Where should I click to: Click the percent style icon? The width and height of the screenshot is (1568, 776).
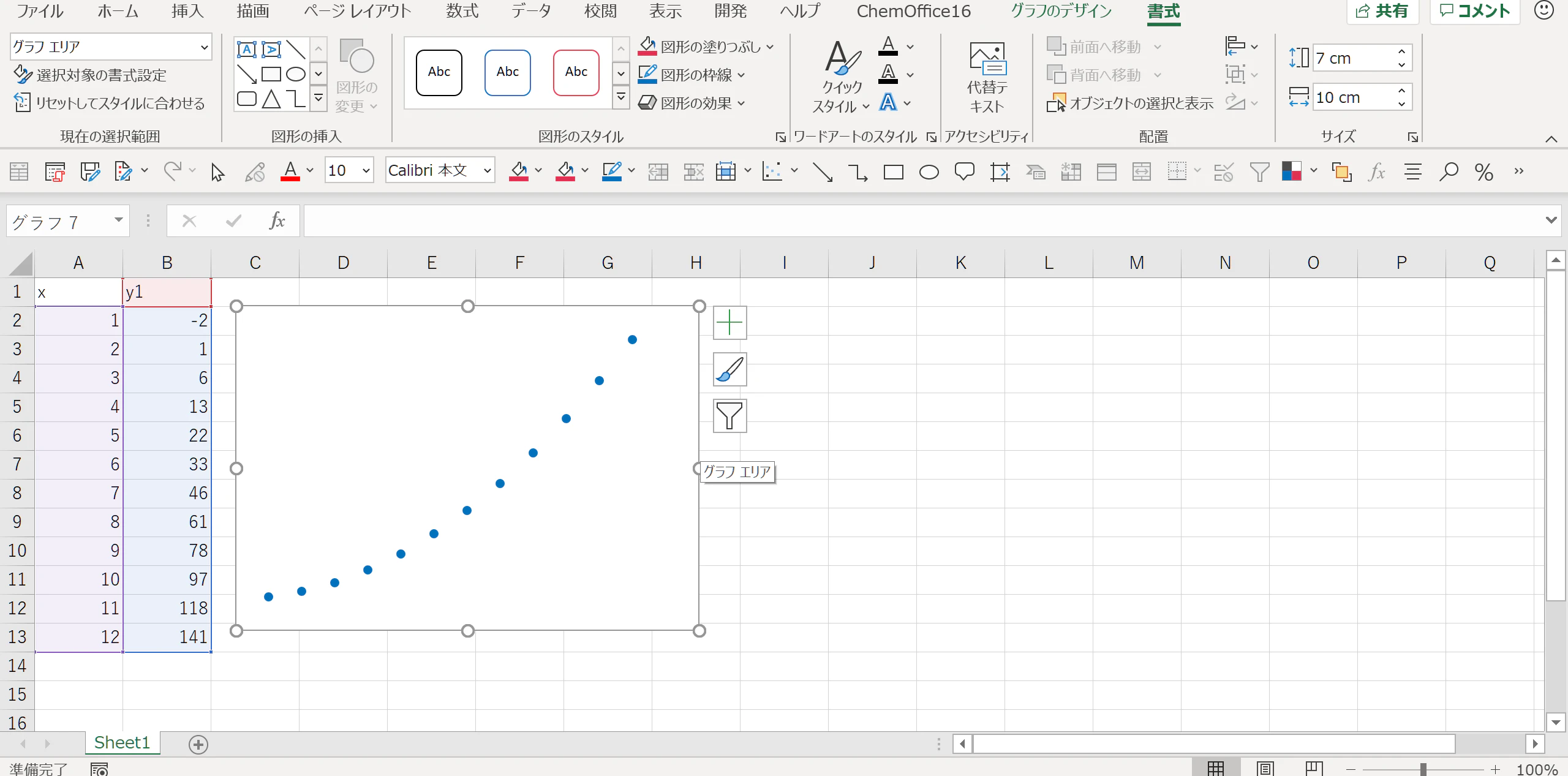click(1484, 172)
